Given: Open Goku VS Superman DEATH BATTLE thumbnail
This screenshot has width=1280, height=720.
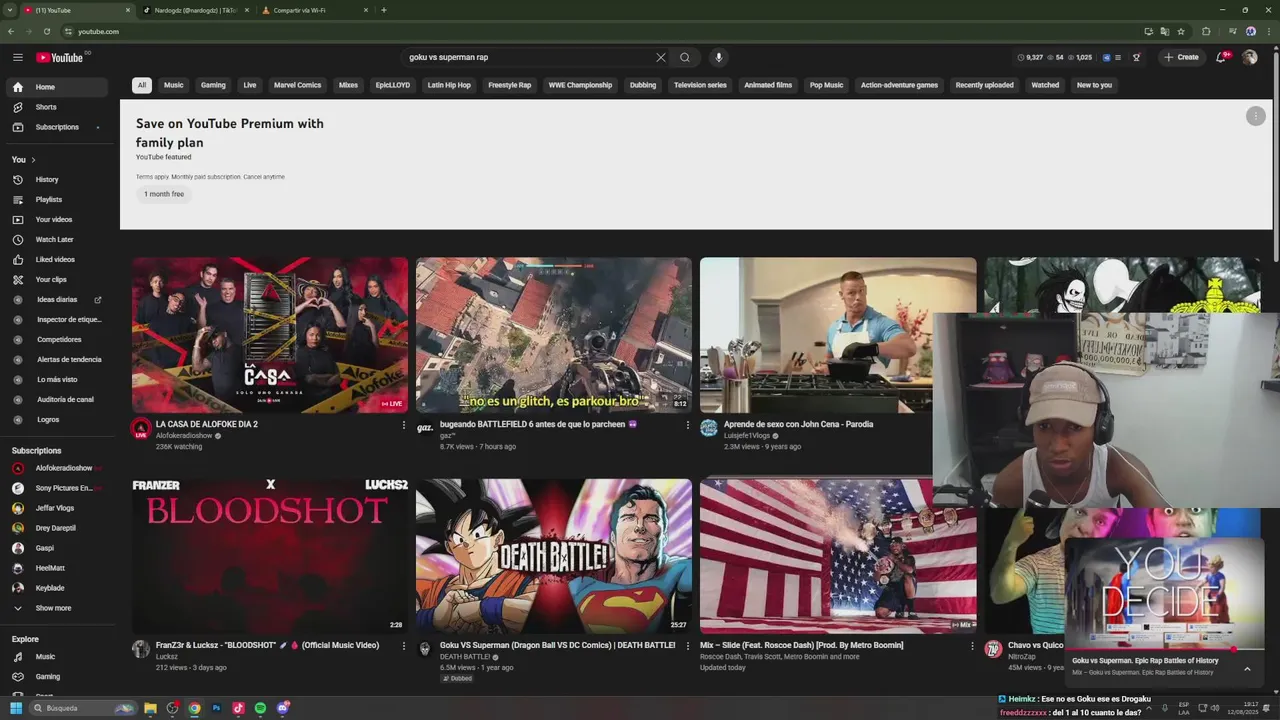Looking at the screenshot, I should [x=554, y=556].
